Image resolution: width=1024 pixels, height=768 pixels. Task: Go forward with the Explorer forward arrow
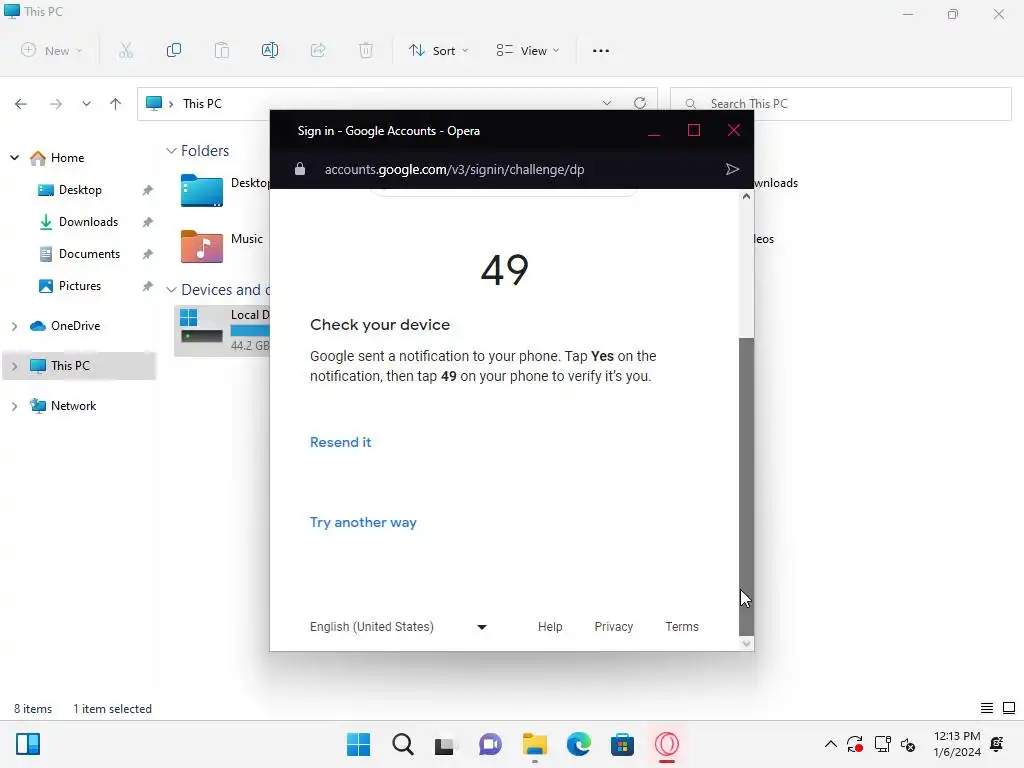pos(56,104)
